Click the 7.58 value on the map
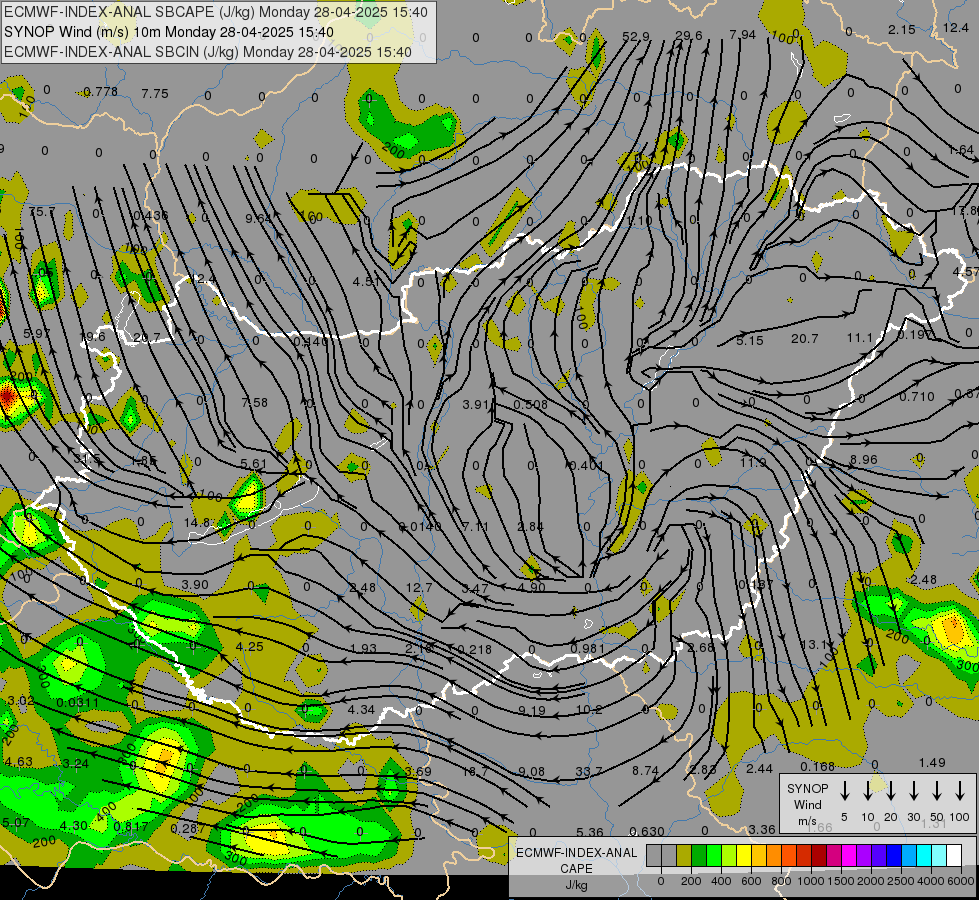This screenshot has width=979, height=900. (x=255, y=403)
